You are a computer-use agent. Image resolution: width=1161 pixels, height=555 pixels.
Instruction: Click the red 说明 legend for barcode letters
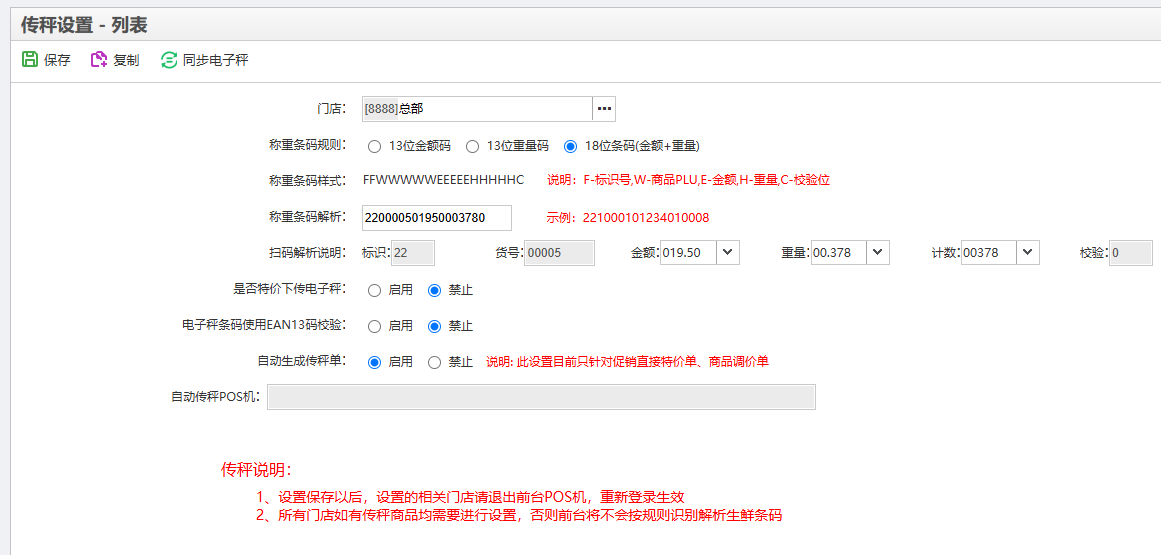688,180
